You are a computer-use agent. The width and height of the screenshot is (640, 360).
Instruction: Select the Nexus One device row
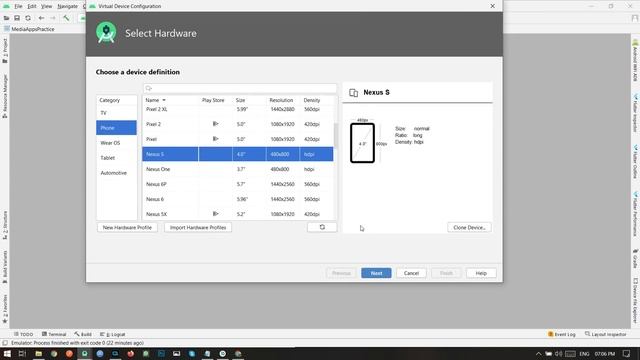[238, 169]
